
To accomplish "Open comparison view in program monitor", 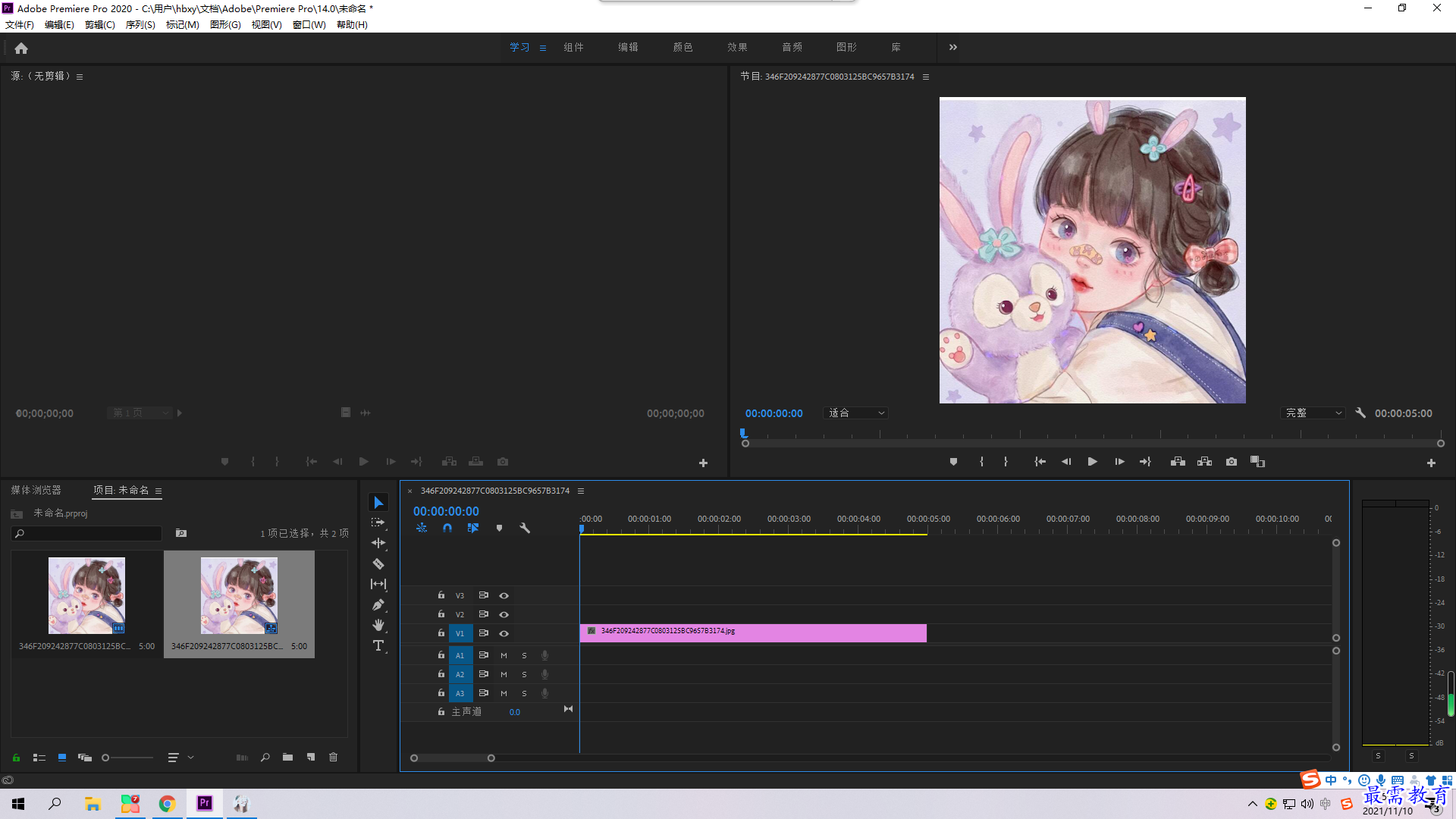I will click(x=1257, y=462).
